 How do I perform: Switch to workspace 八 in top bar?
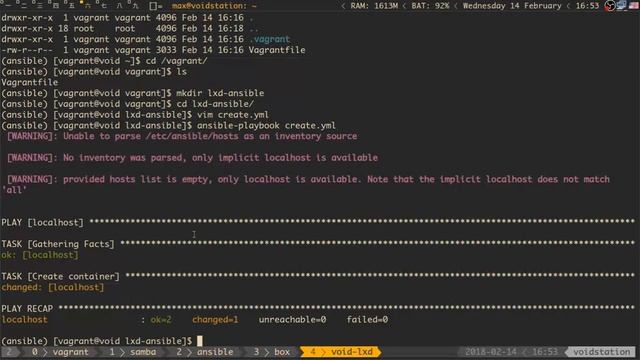click(120, 6)
